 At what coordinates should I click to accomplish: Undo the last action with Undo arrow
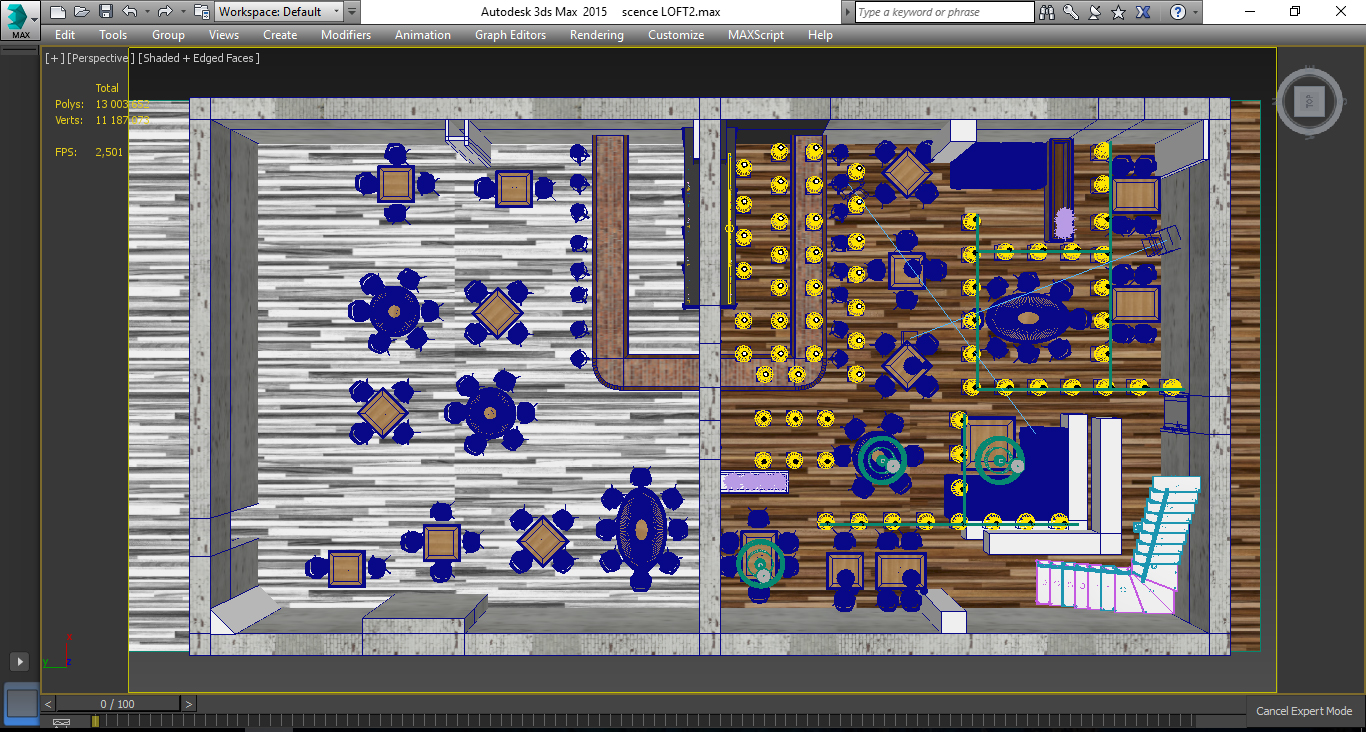click(129, 12)
